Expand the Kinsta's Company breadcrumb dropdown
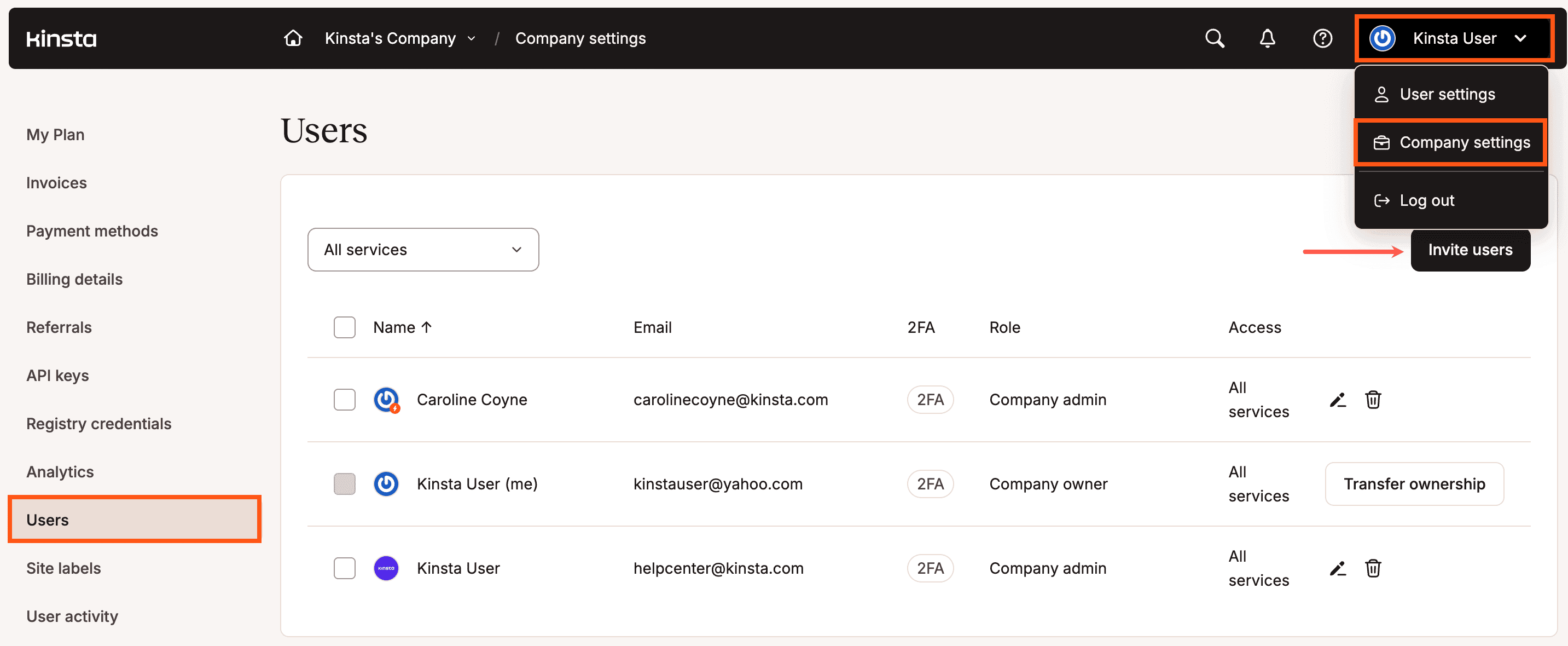The height and width of the screenshot is (646, 1568). (470, 38)
